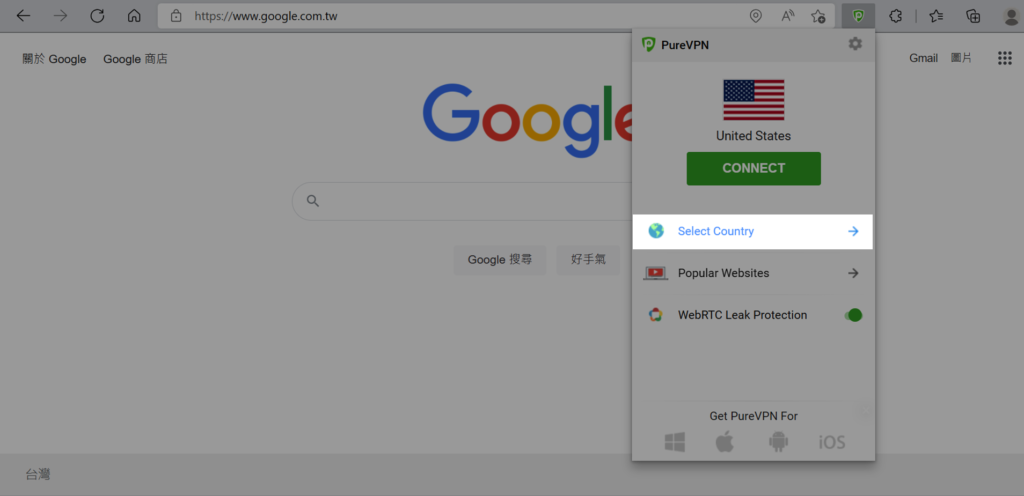Get PureVPN for Windows icon
The image size is (1024, 496).
[x=675, y=442]
